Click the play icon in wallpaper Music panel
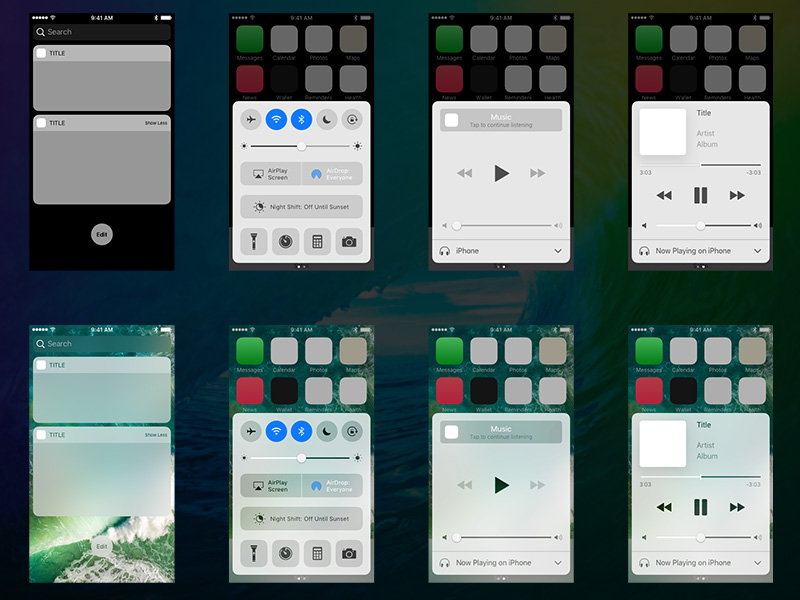800x600 pixels. (x=502, y=485)
